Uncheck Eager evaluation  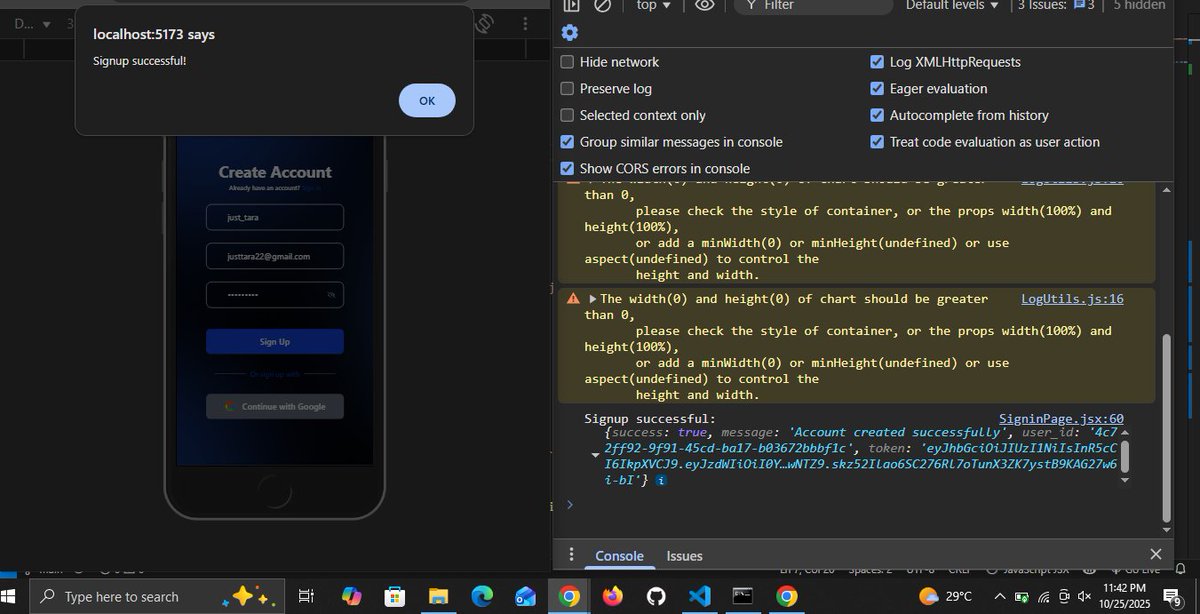pyautogui.click(x=877, y=89)
